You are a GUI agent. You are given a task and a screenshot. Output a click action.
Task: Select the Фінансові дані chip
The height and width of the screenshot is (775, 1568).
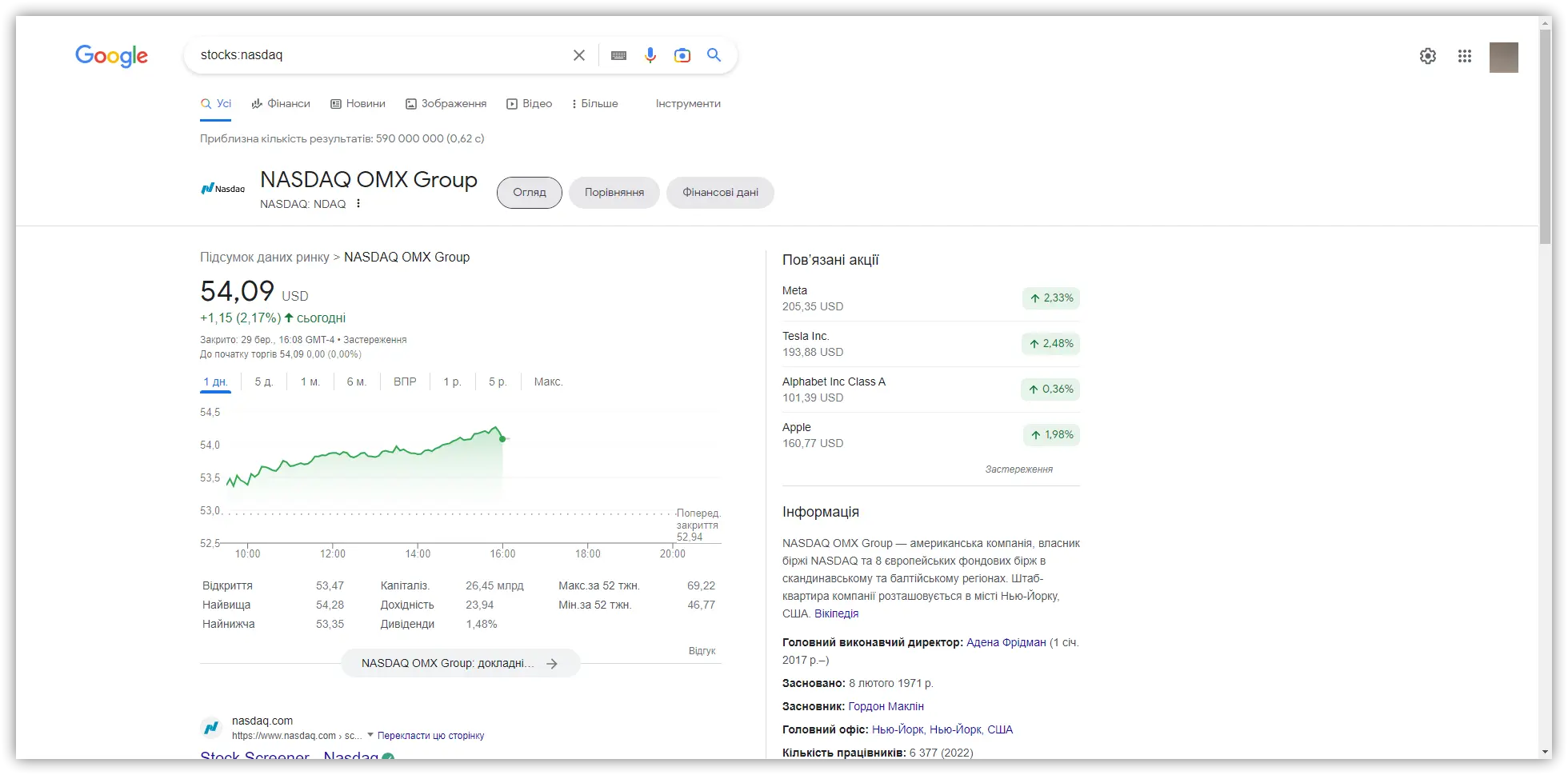click(720, 193)
